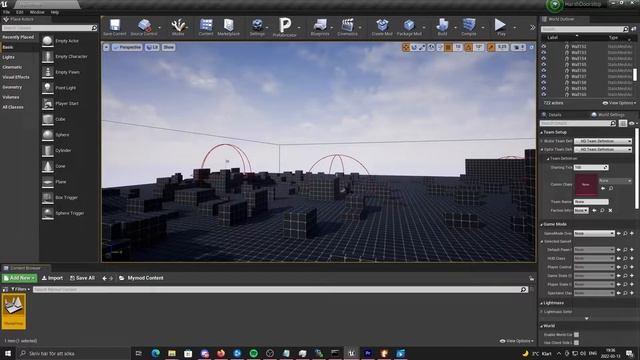Screen dimensions: 640x360
Task: Toggle Use Client Side Level checkbox
Action: coord(576,343)
